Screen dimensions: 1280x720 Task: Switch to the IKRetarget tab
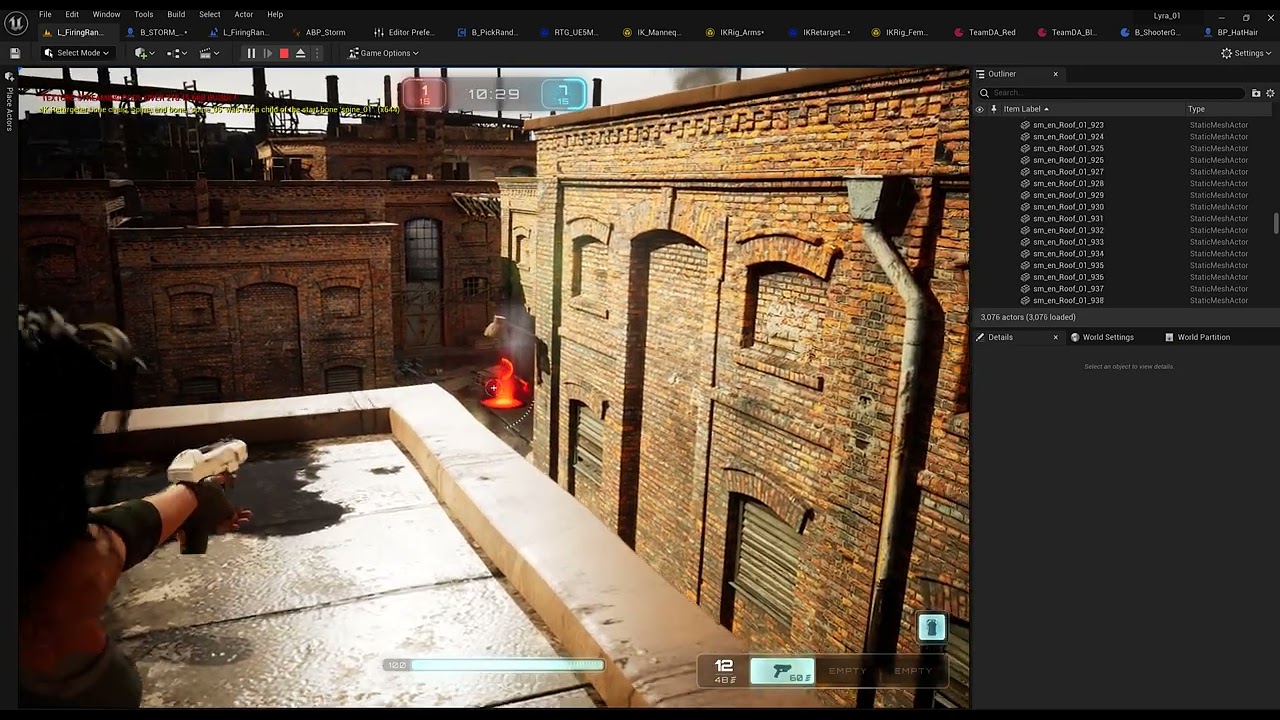(819, 32)
